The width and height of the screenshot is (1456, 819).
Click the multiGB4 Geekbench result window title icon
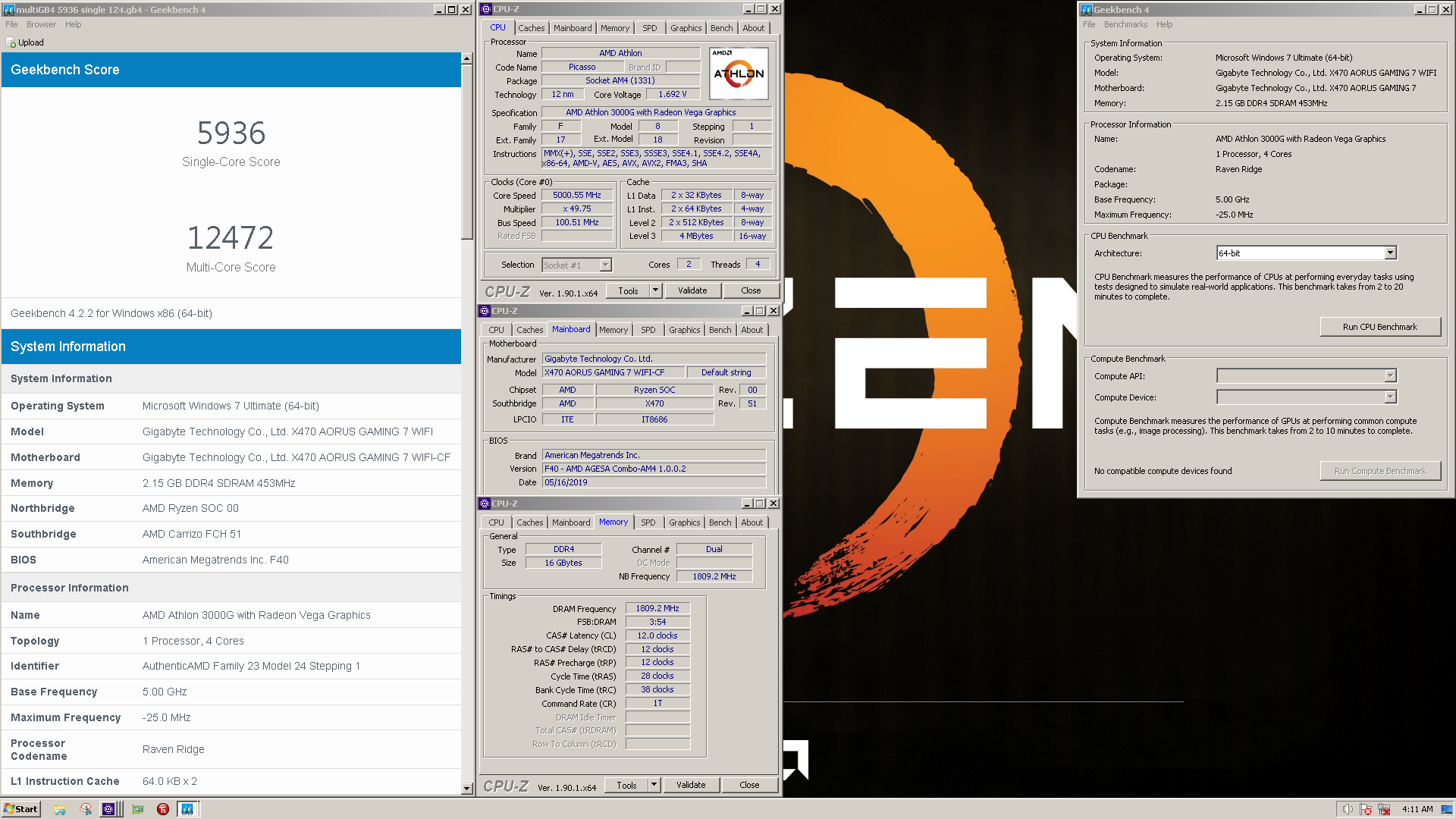point(9,10)
